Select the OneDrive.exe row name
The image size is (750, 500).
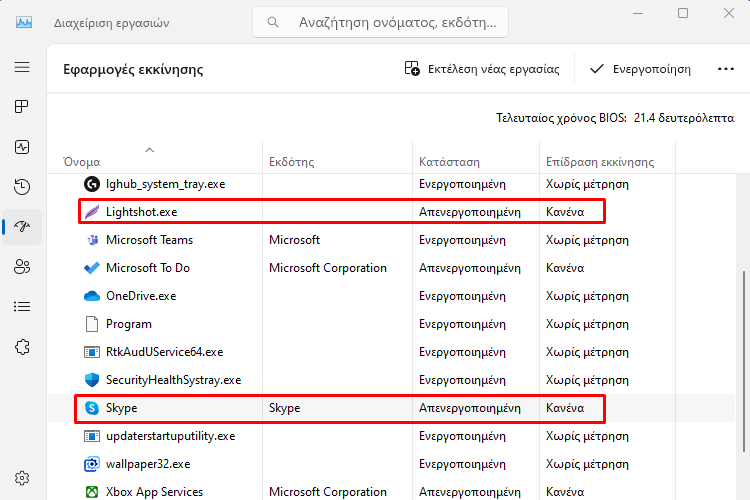click(x=141, y=296)
